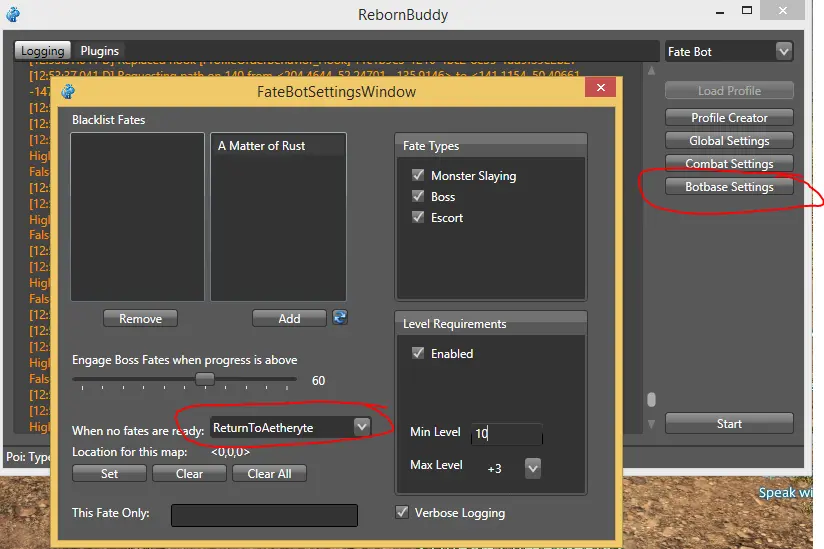Click the Clear All button
824x549 pixels.
(x=269, y=473)
